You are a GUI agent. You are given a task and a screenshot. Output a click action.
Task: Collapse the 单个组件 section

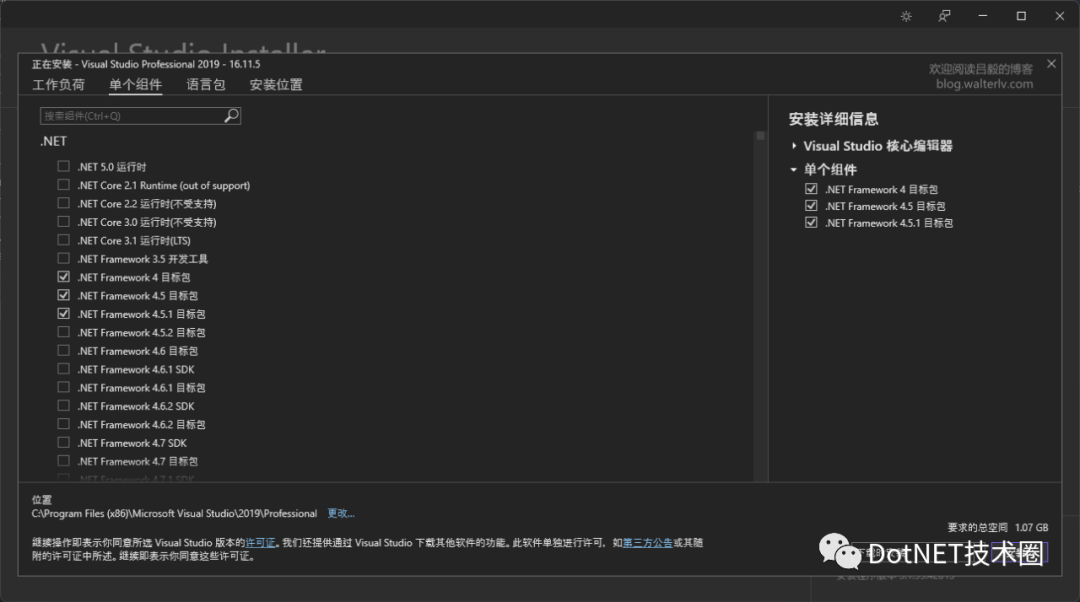[x=793, y=169]
